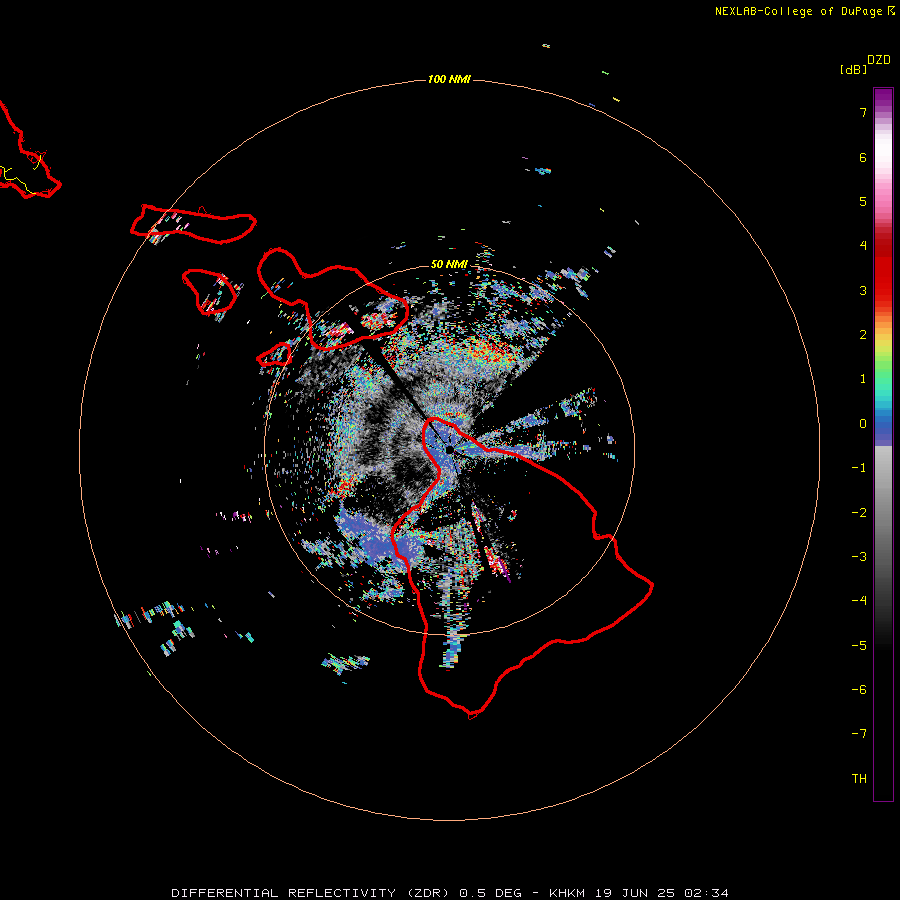Click the DIFFERENTIAL REFLECTIVITY (ZDR) title text

pos(310,893)
